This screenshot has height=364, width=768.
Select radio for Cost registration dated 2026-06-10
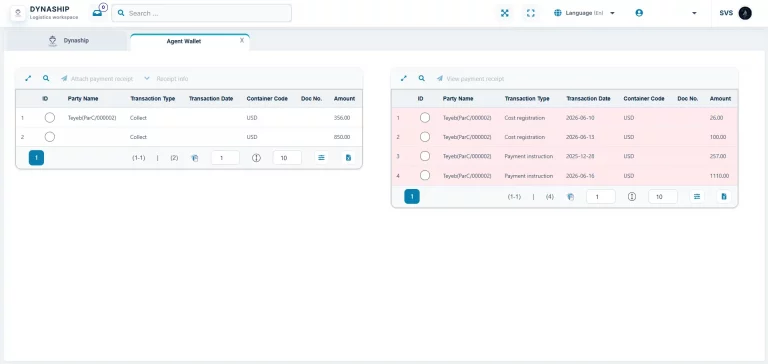tap(425, 118)
